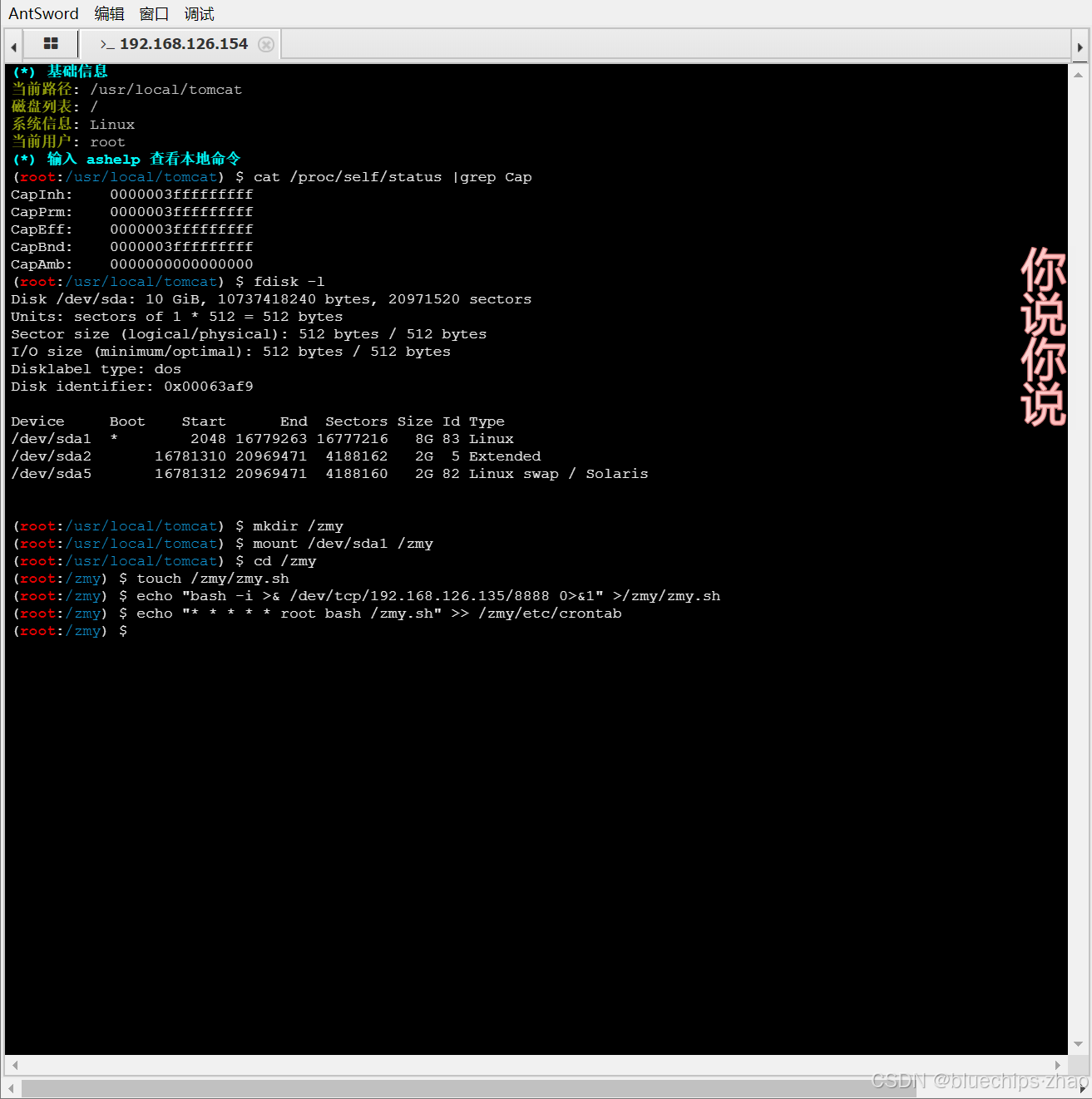Click the '系统信息: Linux' line
This screenshot has height=1099, width=1092.
[x=72, y=125]
